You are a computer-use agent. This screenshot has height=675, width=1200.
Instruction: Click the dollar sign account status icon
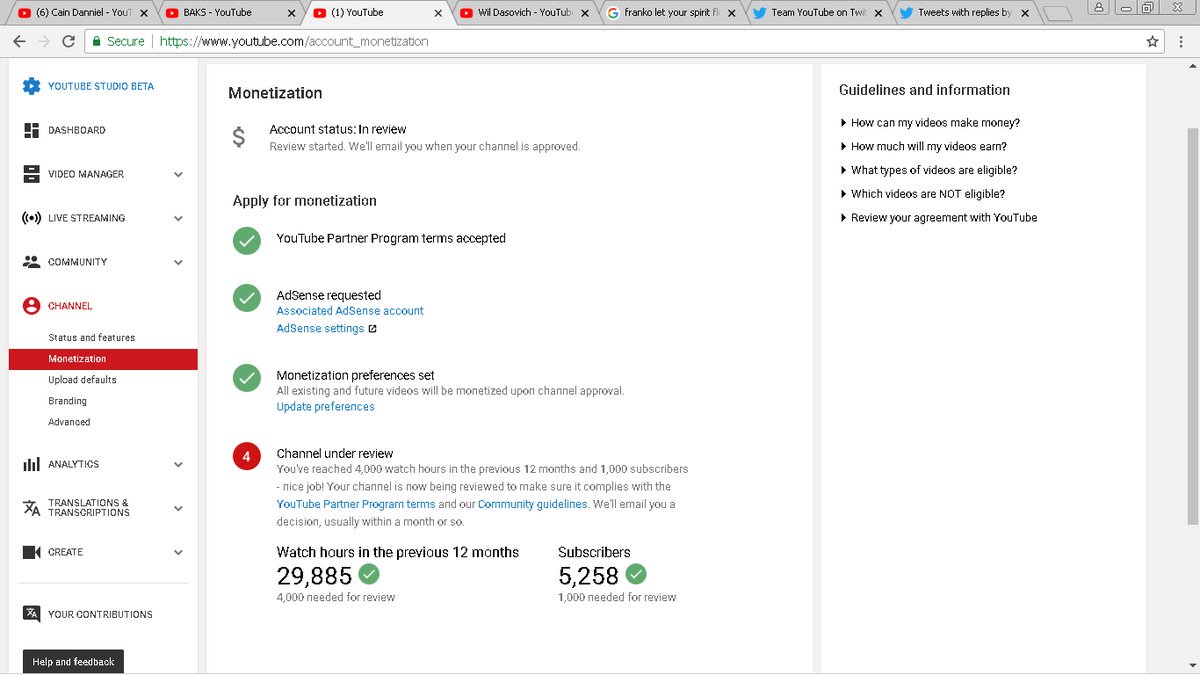coord(238,137)
